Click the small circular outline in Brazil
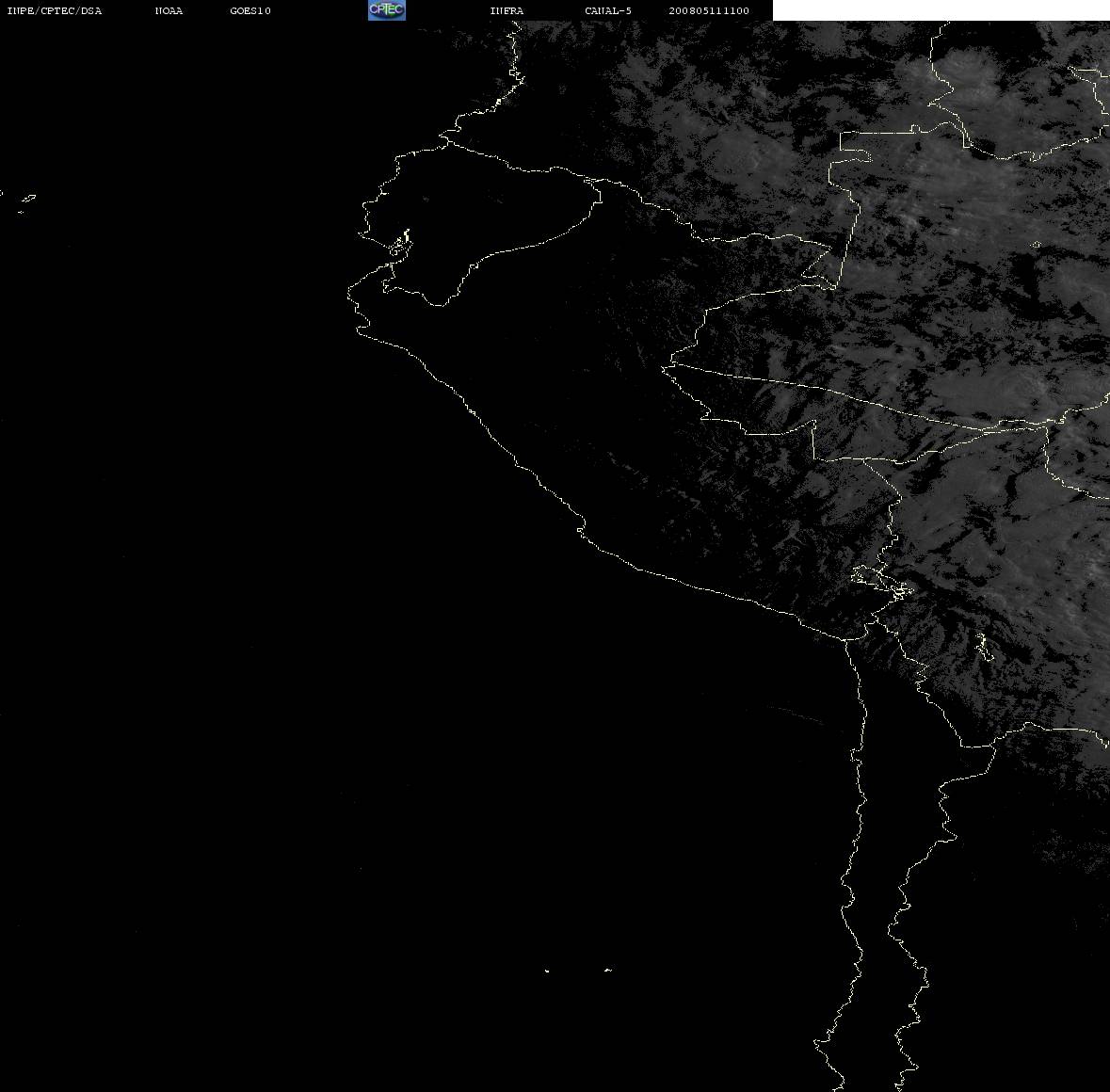This screenshot has height=1092, width=1110. [1037, 245]
